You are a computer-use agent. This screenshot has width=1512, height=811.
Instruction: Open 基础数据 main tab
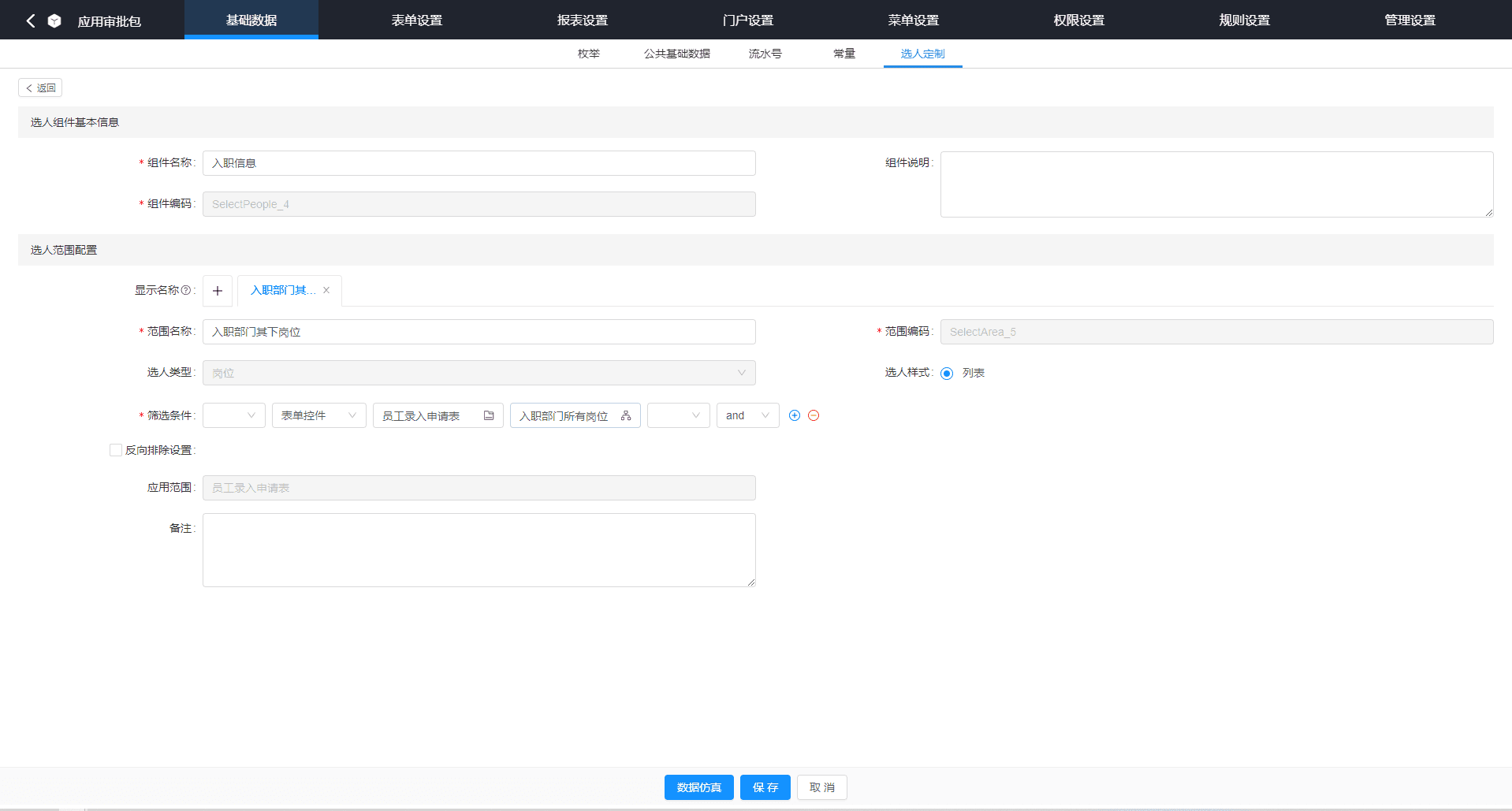tap(251, 20)
